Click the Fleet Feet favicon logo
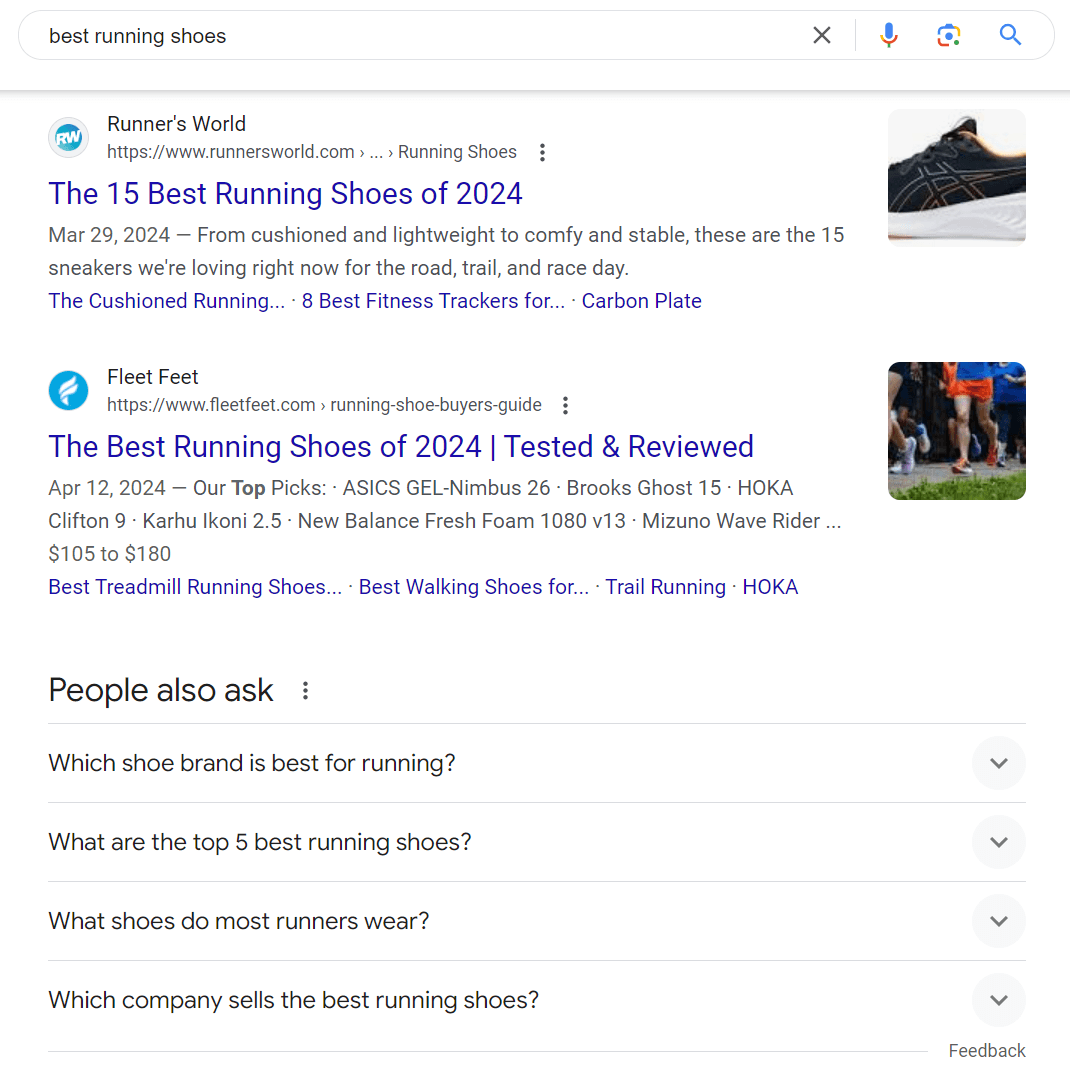The height and width of the screenshot is (1080, 1070). [x=68, y=391]
